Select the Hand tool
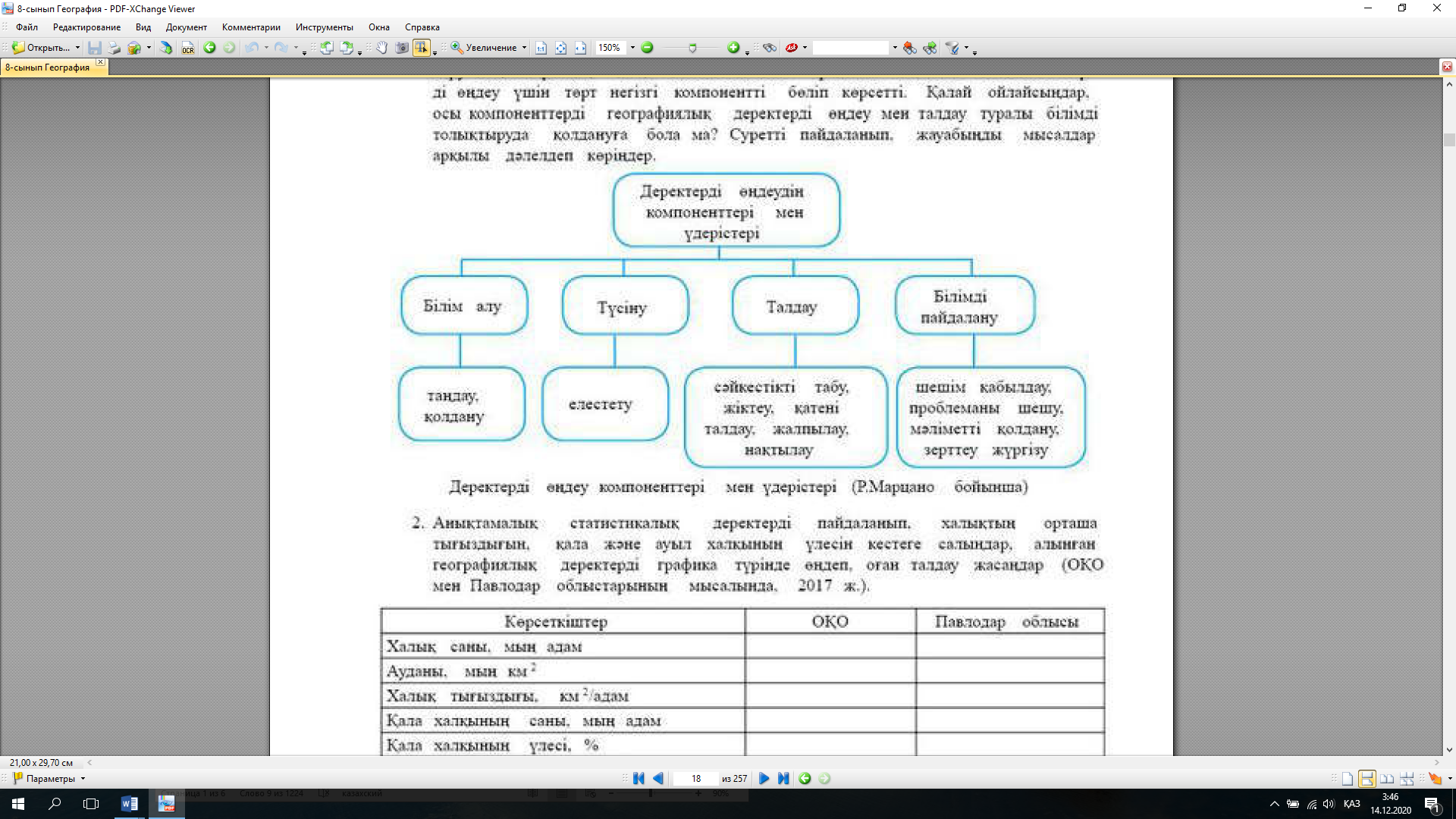The width and height of the screenshot is (1456, 819). click(x=382, y=48)
